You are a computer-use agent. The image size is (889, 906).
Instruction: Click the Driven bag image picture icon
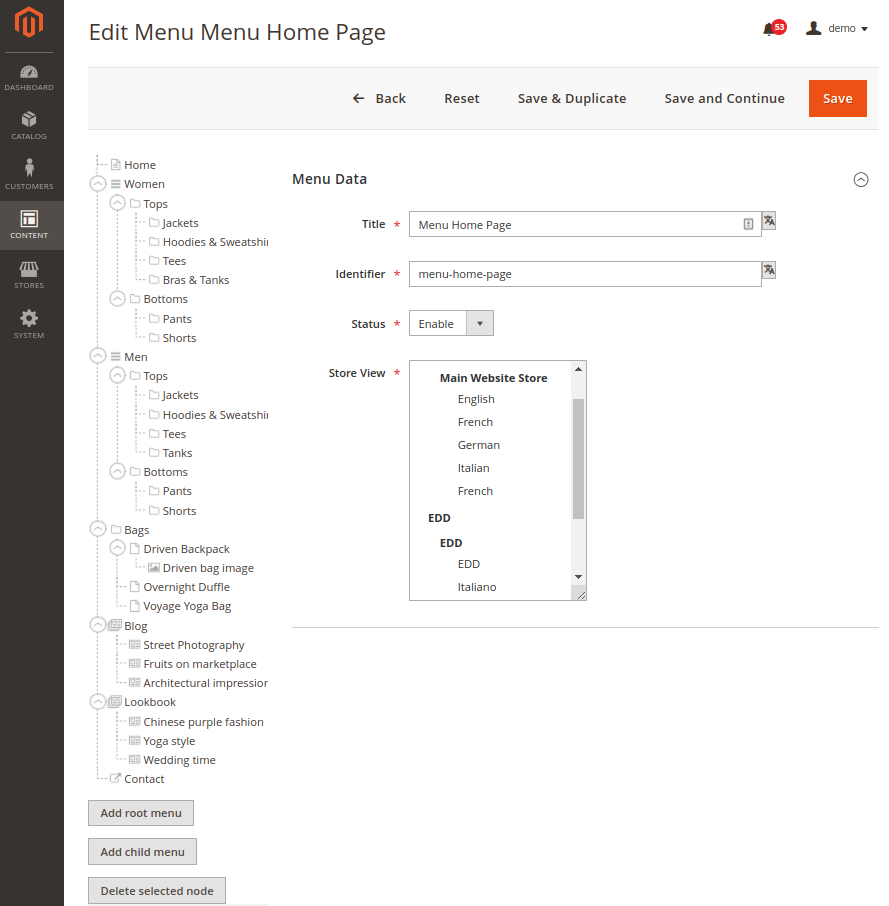(154, 567)
